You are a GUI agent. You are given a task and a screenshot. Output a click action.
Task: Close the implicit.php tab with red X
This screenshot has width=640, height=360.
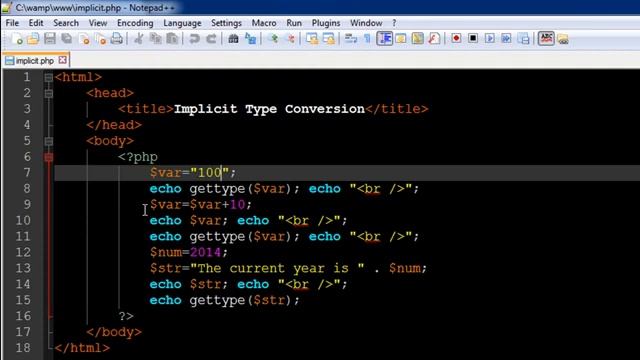click(x=62, y=60)
